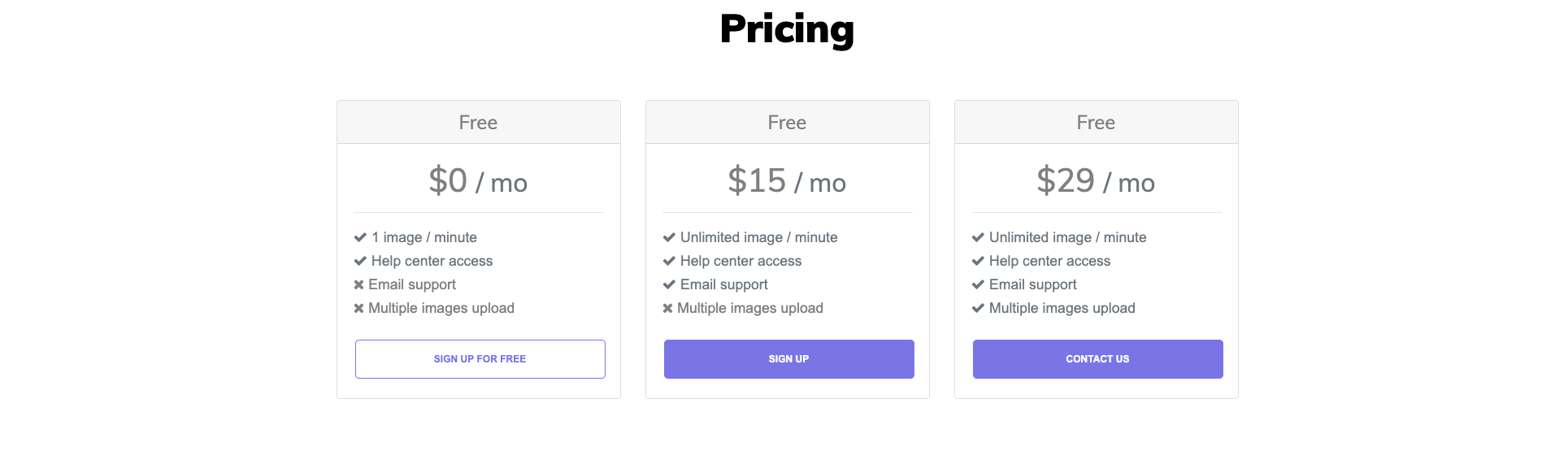Click the cross icon by Multiple images upload, $15 plan
This screenshot has height=464, width=1568.
[x=667, y=308]
